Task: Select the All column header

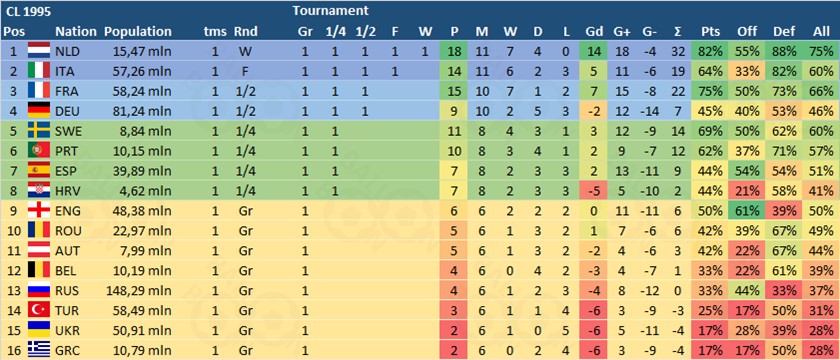Action: [x=821, y=32]
